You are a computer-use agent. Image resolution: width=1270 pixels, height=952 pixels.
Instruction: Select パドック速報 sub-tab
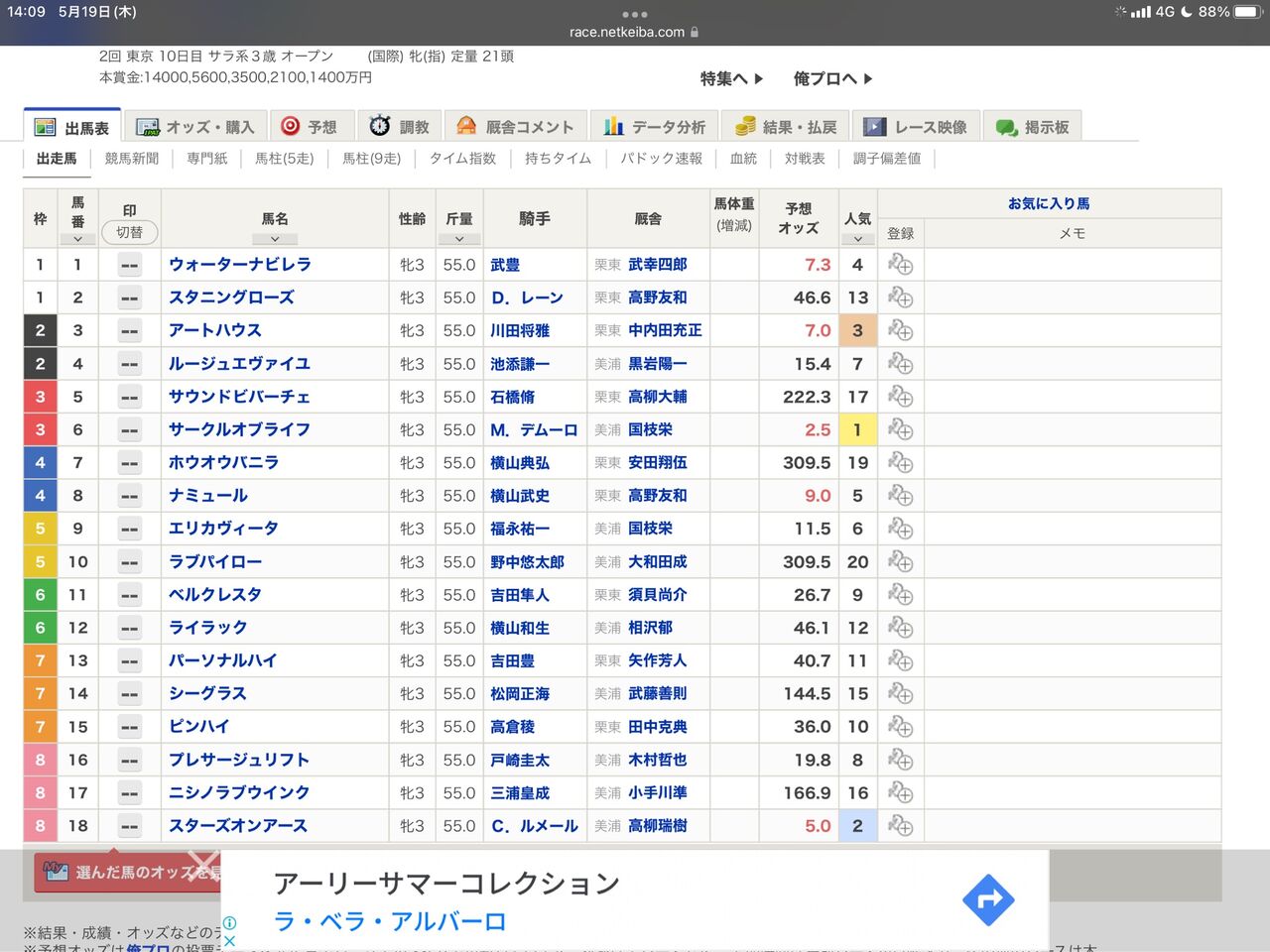tap(662, 159)
